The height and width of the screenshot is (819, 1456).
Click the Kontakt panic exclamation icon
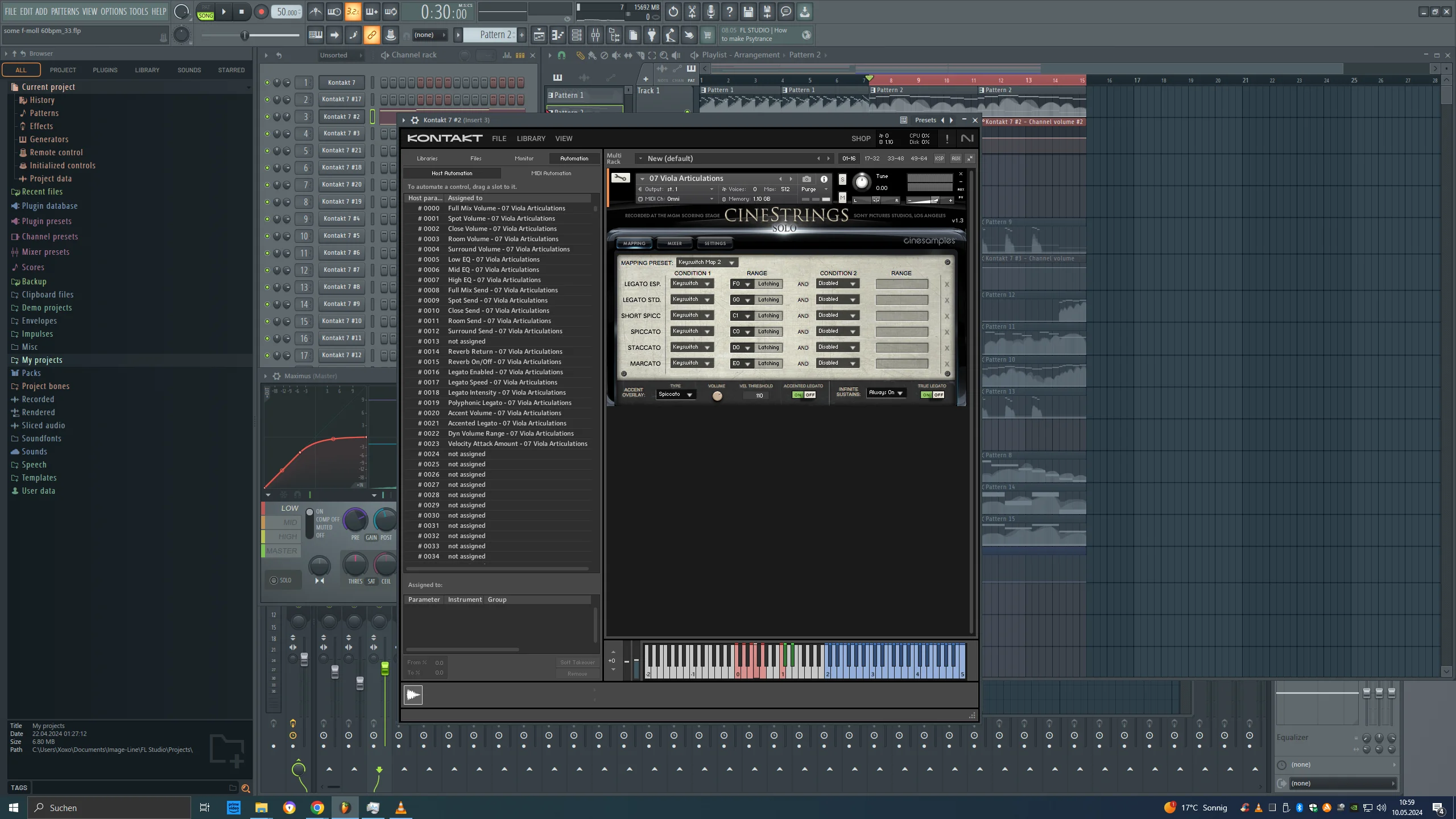946,138
